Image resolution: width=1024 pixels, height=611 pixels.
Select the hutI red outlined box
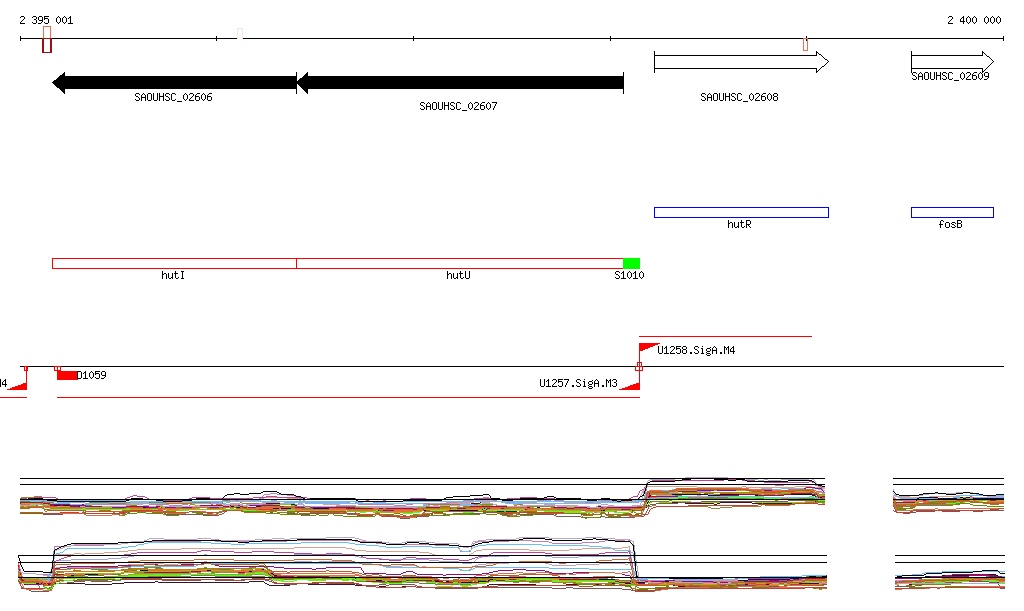[x=174, y=263]
